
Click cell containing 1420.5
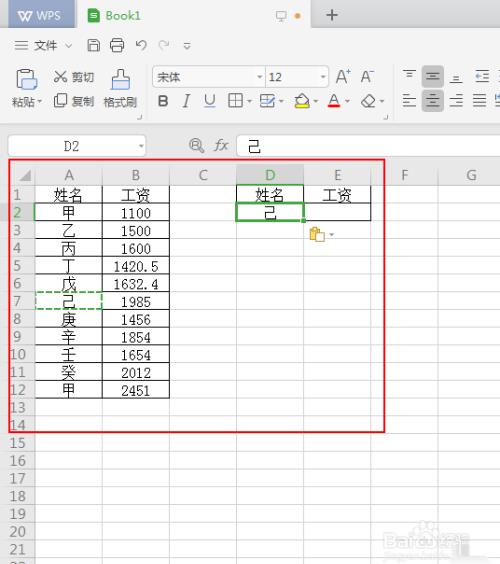136,266
